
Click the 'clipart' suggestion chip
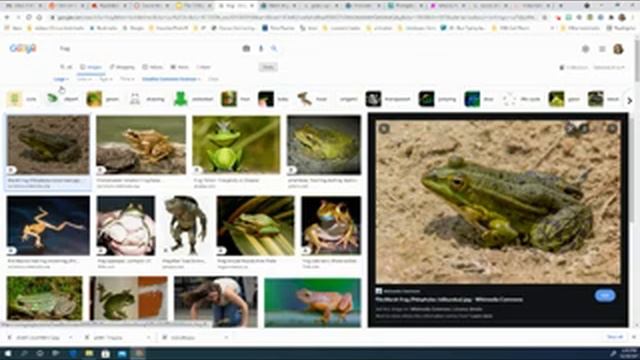(x=62, y=99)
